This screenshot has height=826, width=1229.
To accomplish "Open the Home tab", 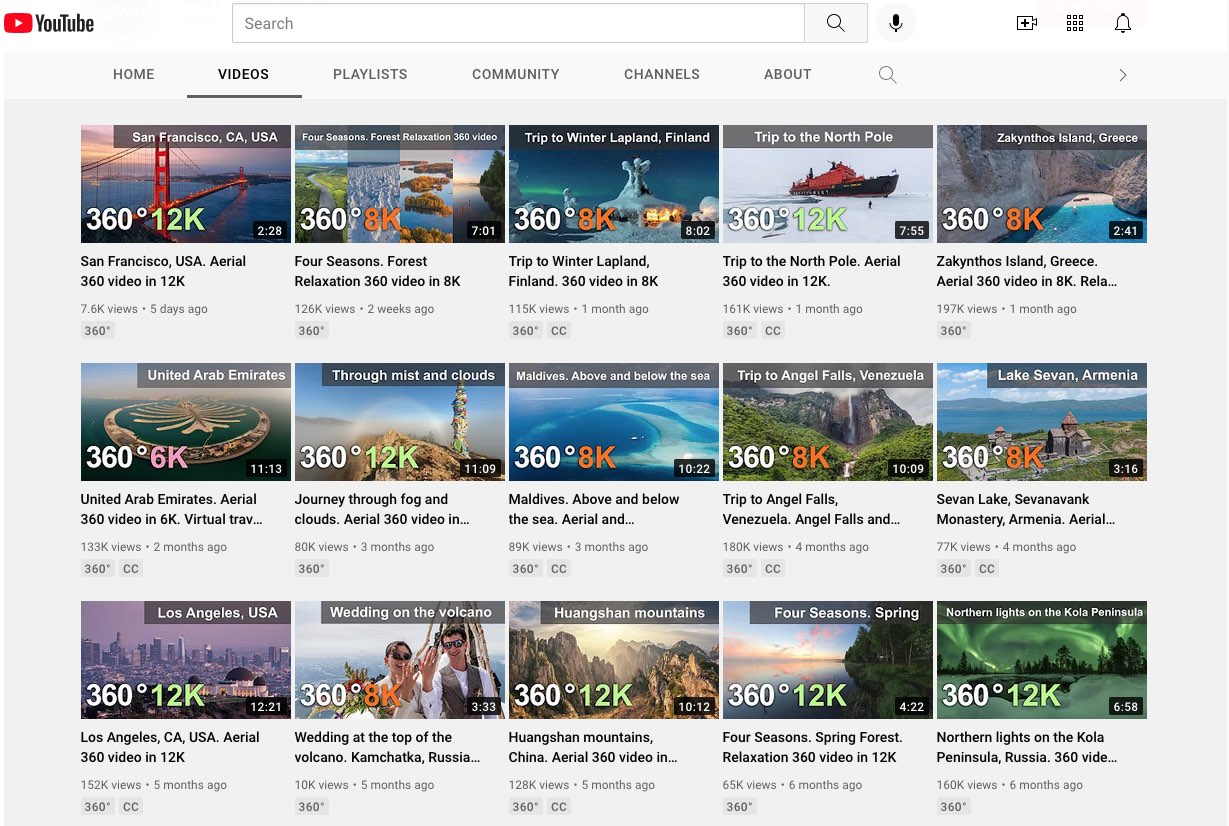I will [134, 74].
